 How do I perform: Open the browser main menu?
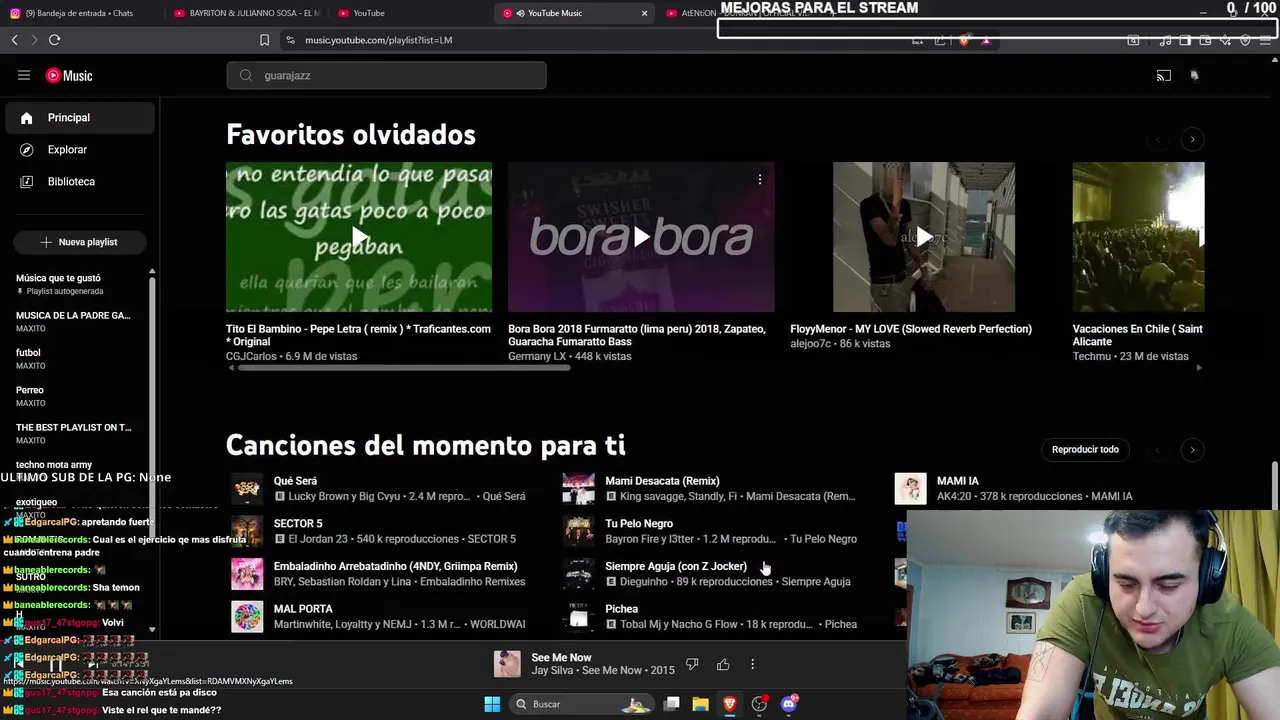pos(1265,40)
